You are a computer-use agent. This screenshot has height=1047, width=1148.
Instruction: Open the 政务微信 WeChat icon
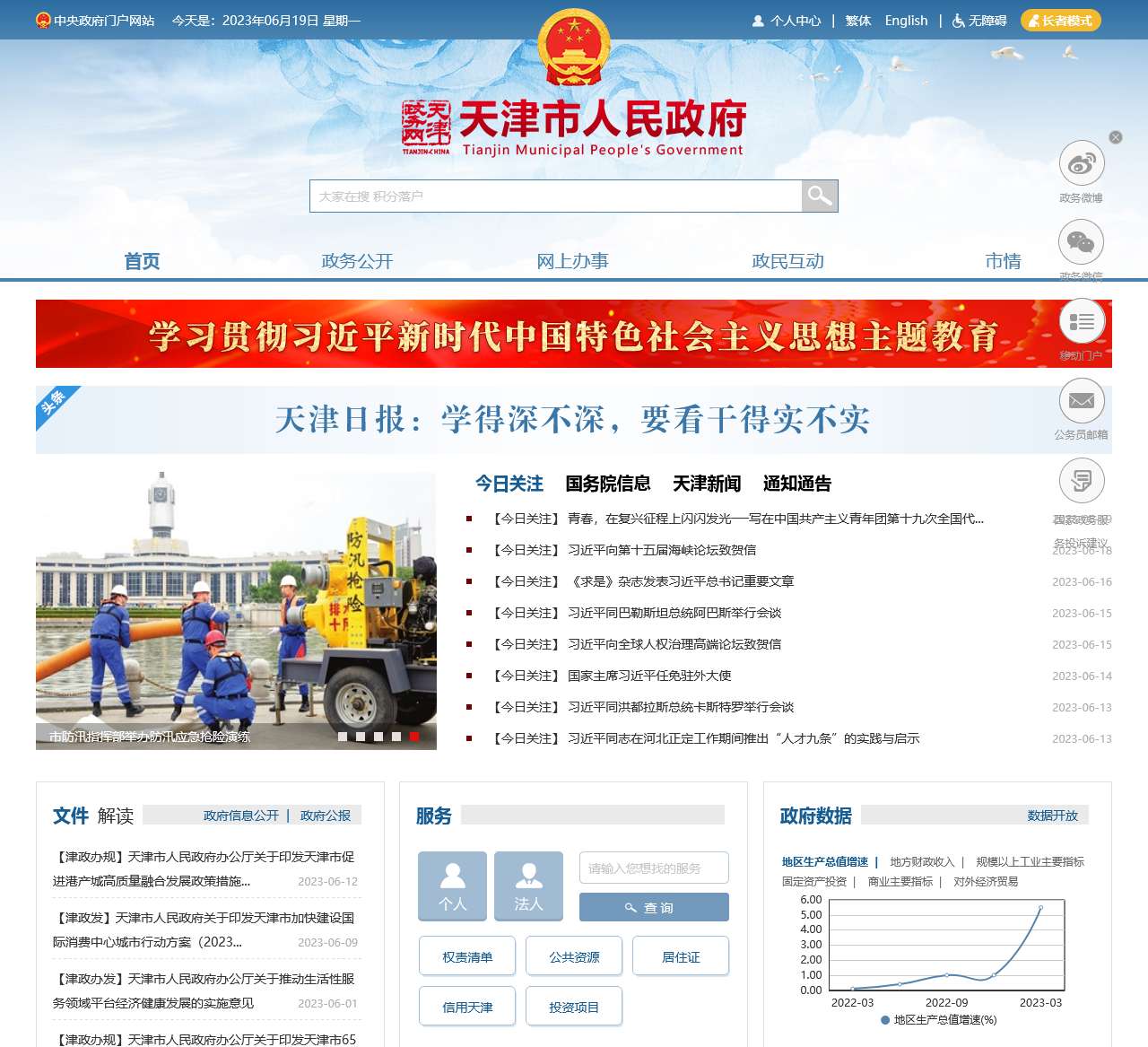[1082, 240]
